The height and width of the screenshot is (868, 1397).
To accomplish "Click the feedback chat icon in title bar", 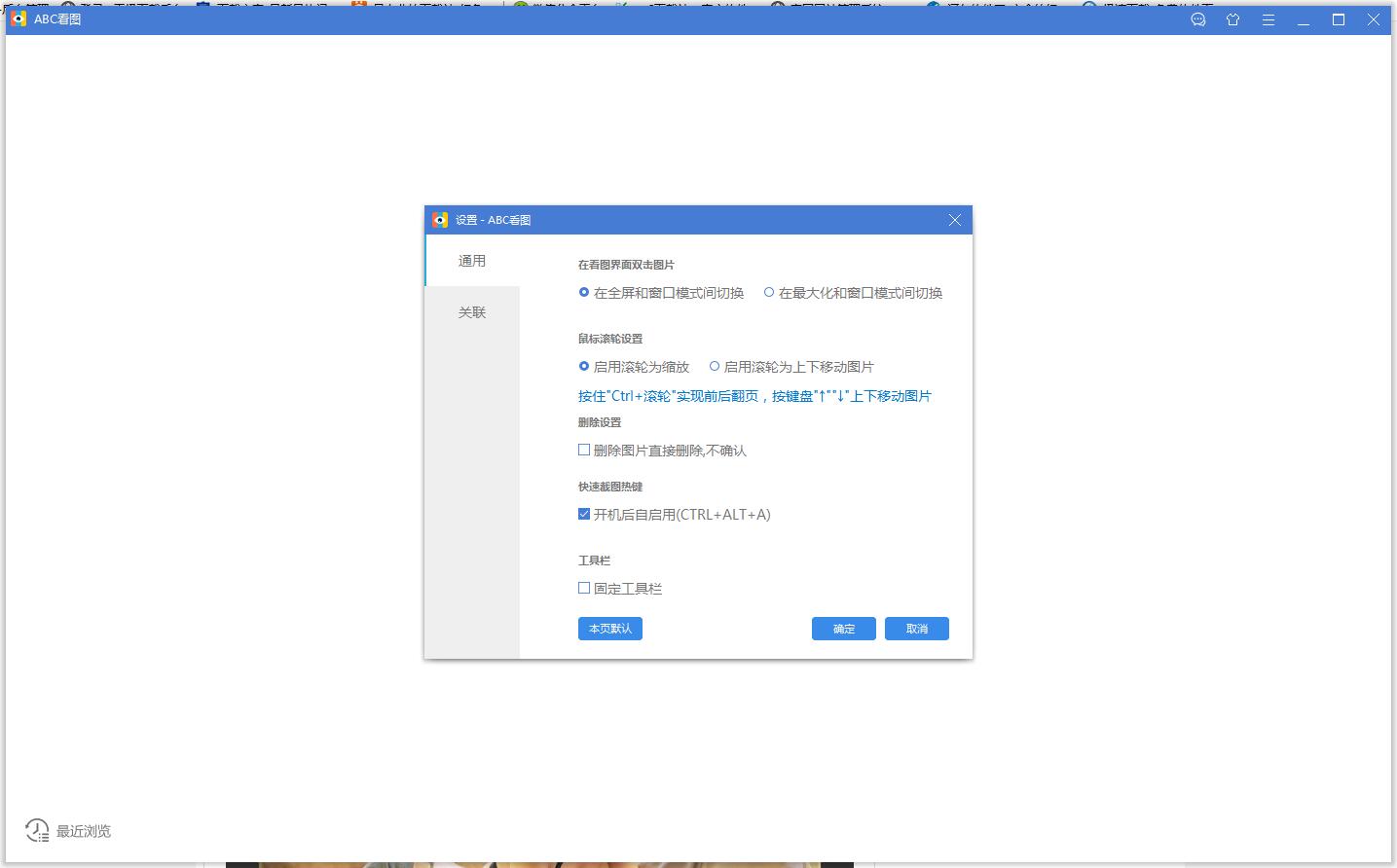I will click(x=1198, y=19).
